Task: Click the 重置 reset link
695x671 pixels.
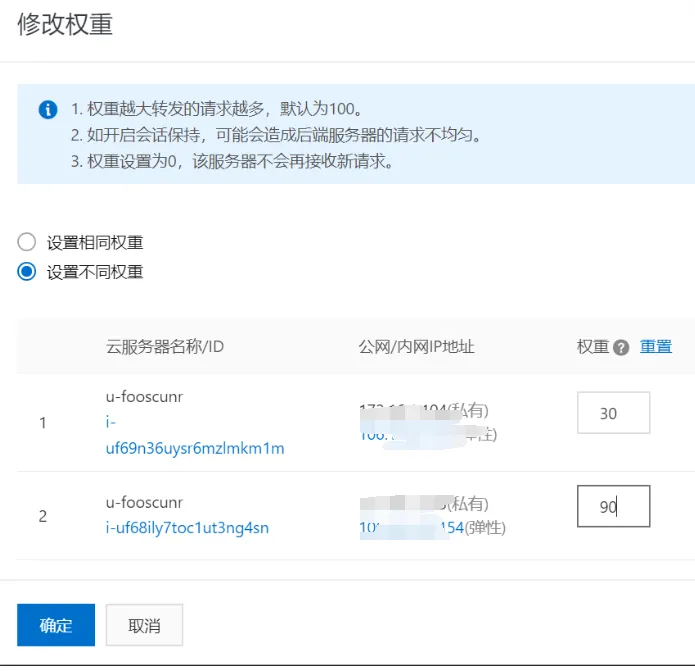Action: click(x=656, y=347)
